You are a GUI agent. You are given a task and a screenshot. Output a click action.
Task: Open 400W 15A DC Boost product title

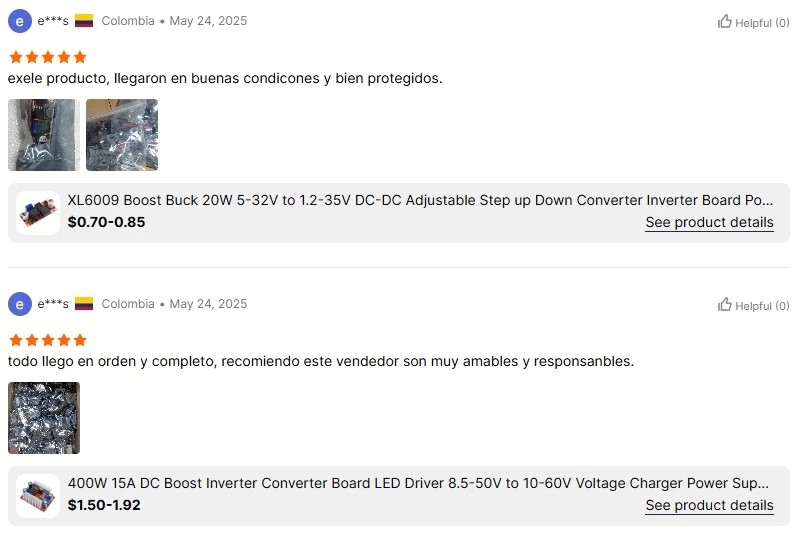coord(420,483)
